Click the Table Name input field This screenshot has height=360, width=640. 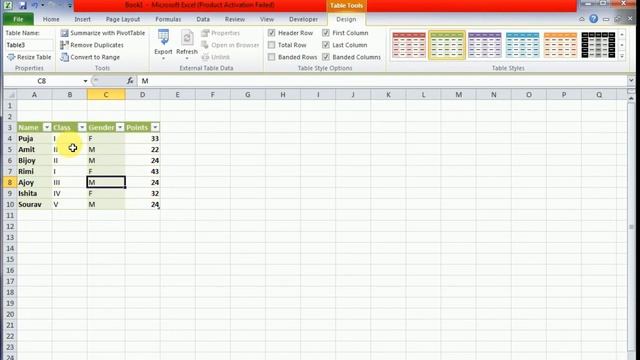29,45
